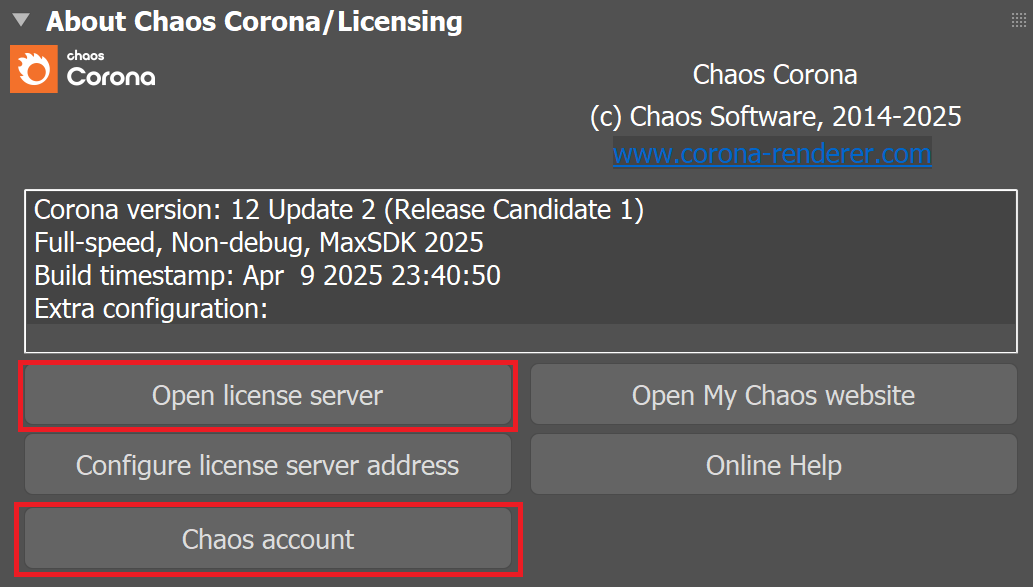Click the Chaos Corona heading text
Image resolution: width=1033 pixels, height=587 pixels.
[775, 74]
